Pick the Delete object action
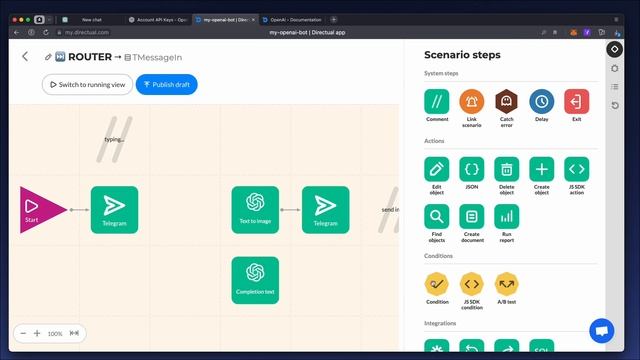Screen dimensions: 640x360 pyautogui.click(x=507, y=169)
